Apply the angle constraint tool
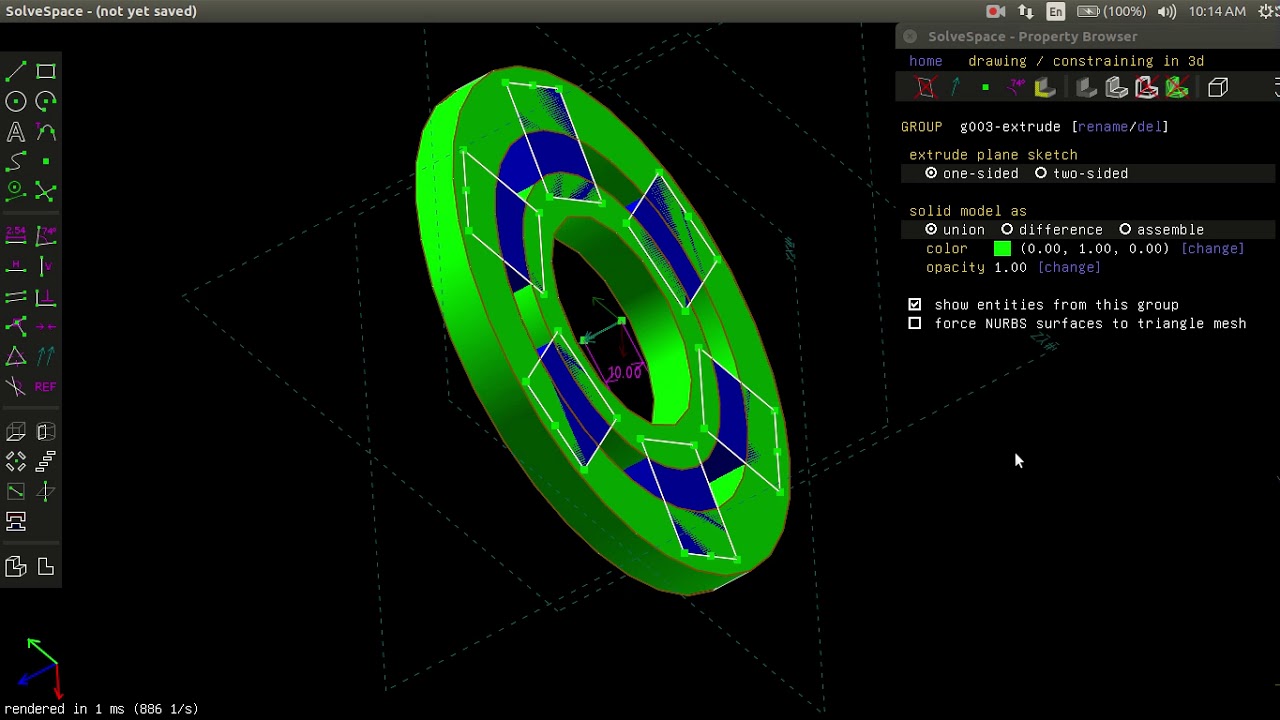The image size is (1280, 720). (46, 235)
